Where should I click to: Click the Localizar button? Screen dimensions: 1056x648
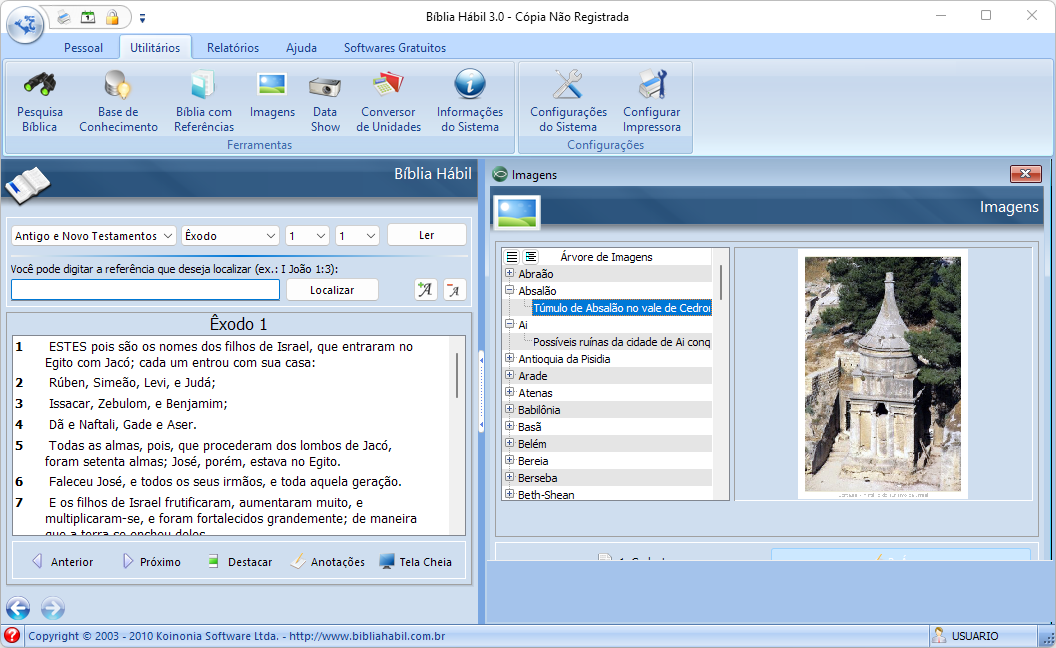pos(332,290)
